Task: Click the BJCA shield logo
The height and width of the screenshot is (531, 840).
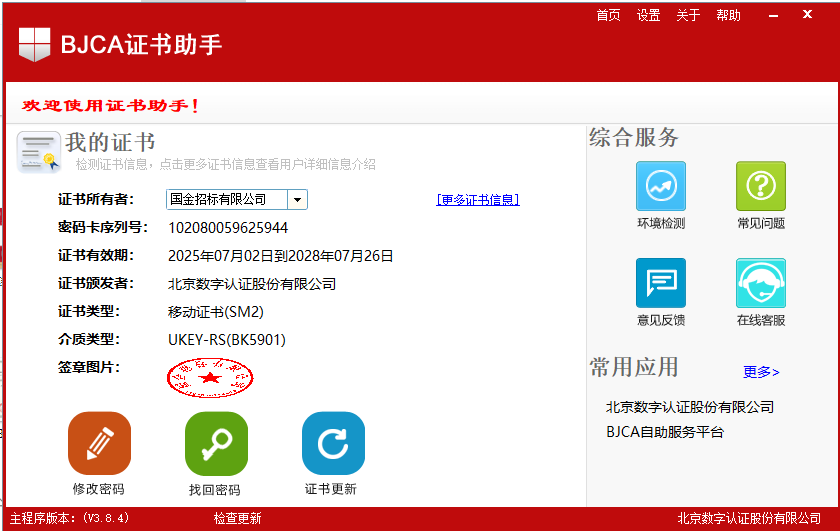Action: pyautogui.click(x=34, y=45)
